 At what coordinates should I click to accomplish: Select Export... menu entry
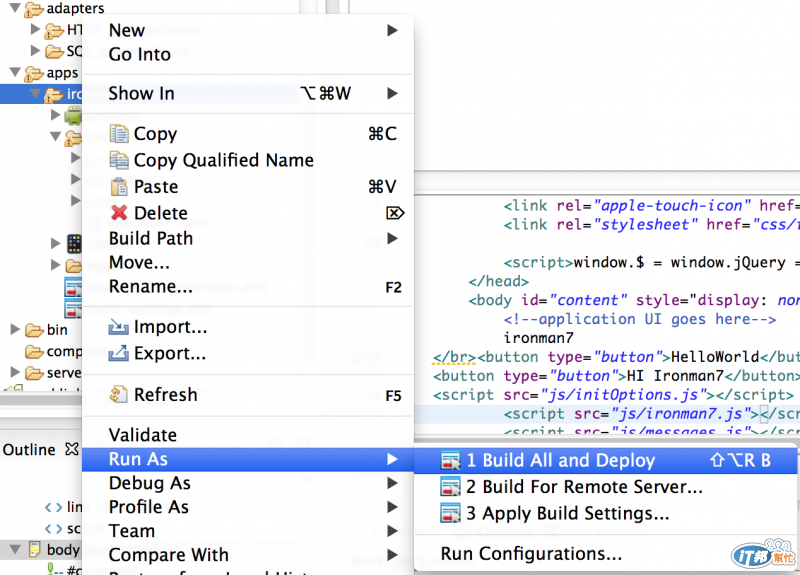tap(247, 353)
